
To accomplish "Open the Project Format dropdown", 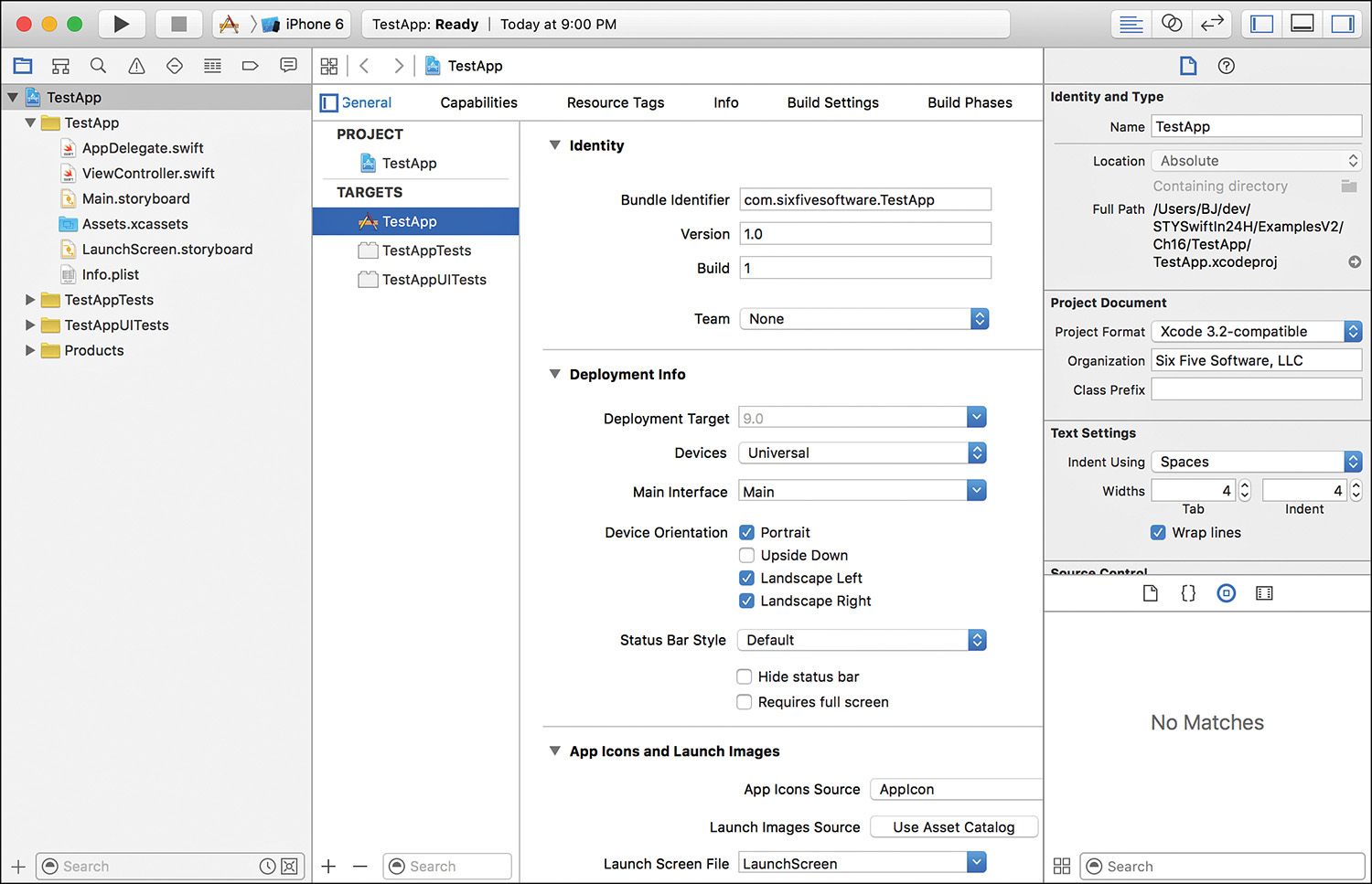I will 1257,331.
